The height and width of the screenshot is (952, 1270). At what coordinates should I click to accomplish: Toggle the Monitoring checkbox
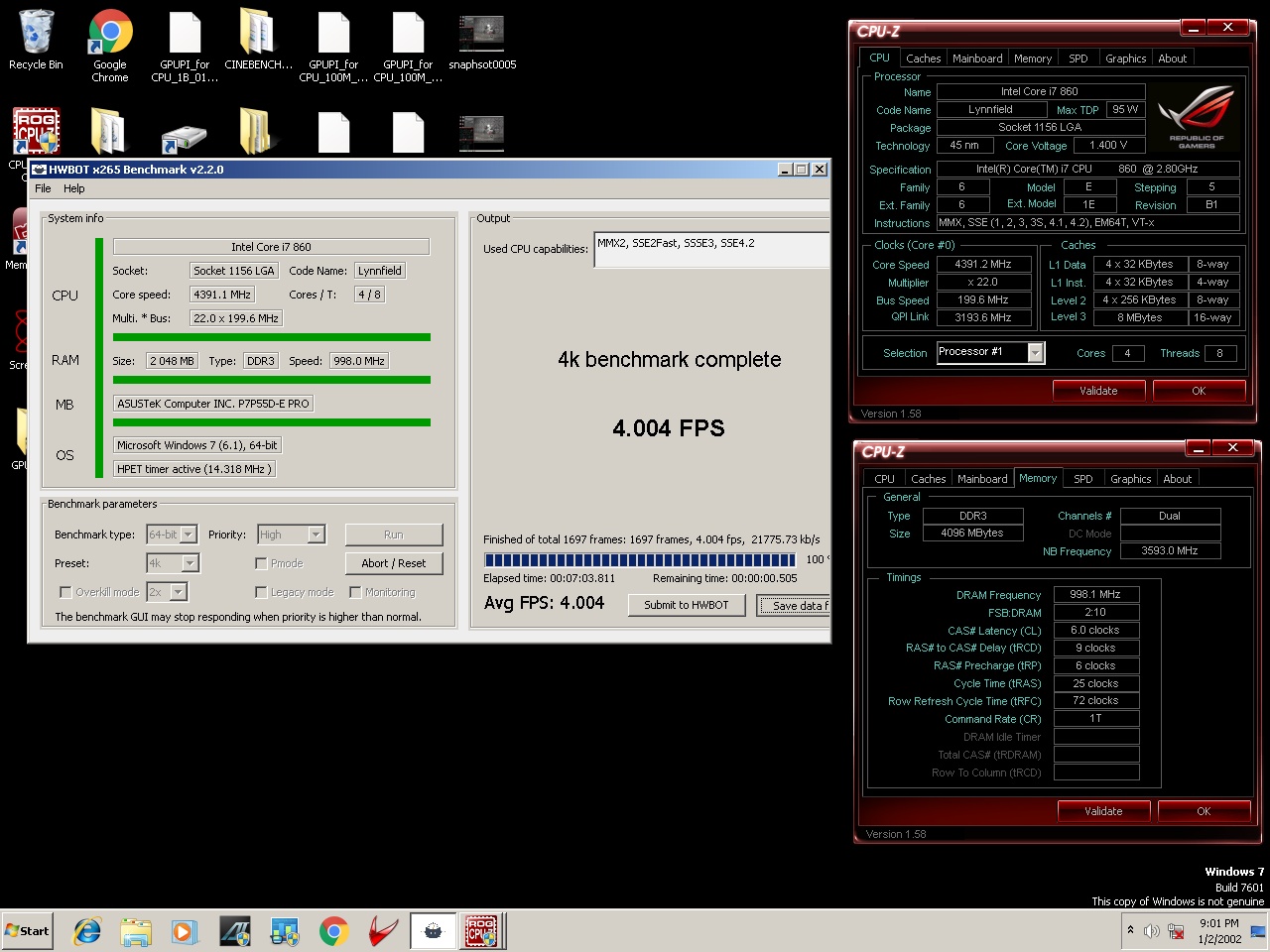[x=355, y=592]
